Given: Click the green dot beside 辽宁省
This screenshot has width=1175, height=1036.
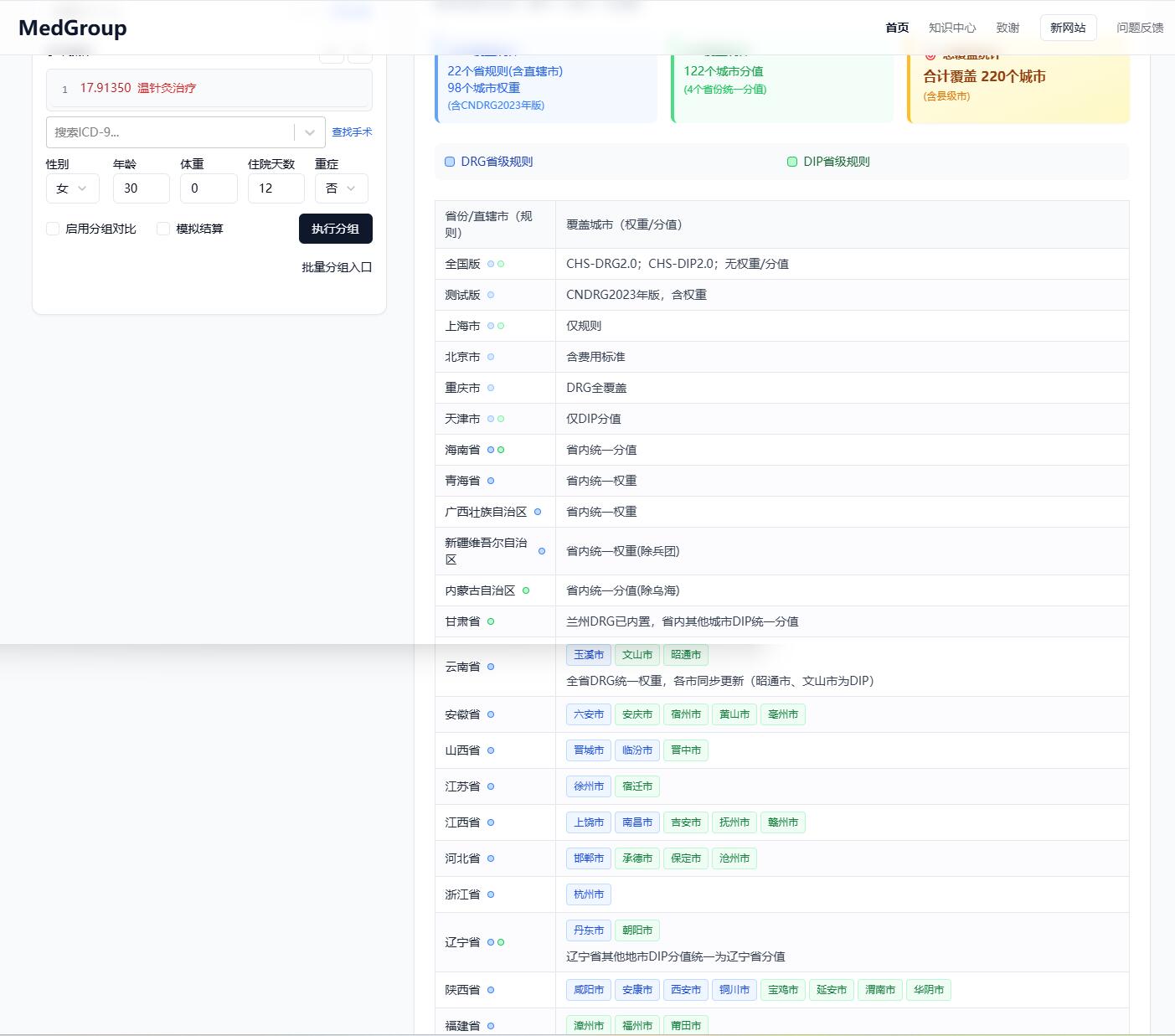Looking at the screenshot, I should pos(501,942).
